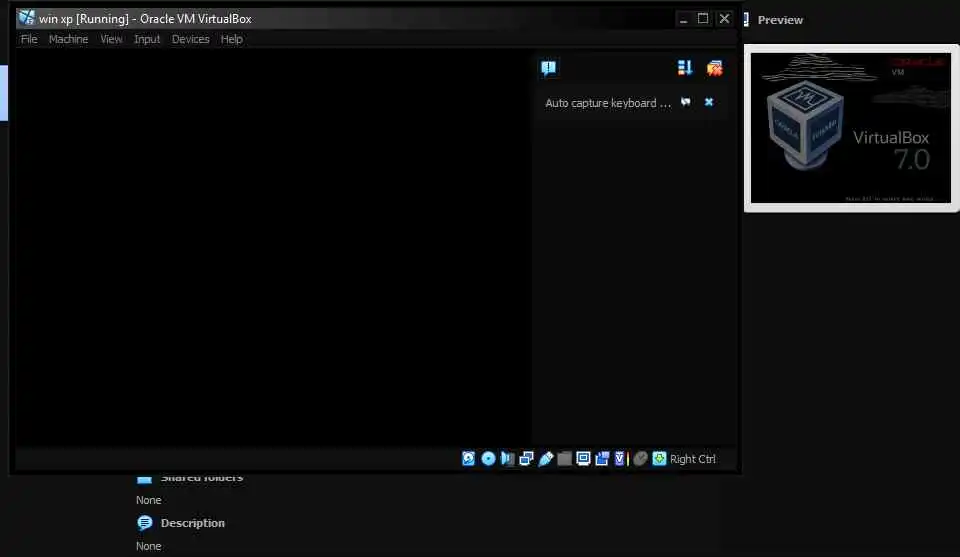This screenshot has height=557, width=960.
Task: Click the audio indicator in status bar
Action: [507, 458]
